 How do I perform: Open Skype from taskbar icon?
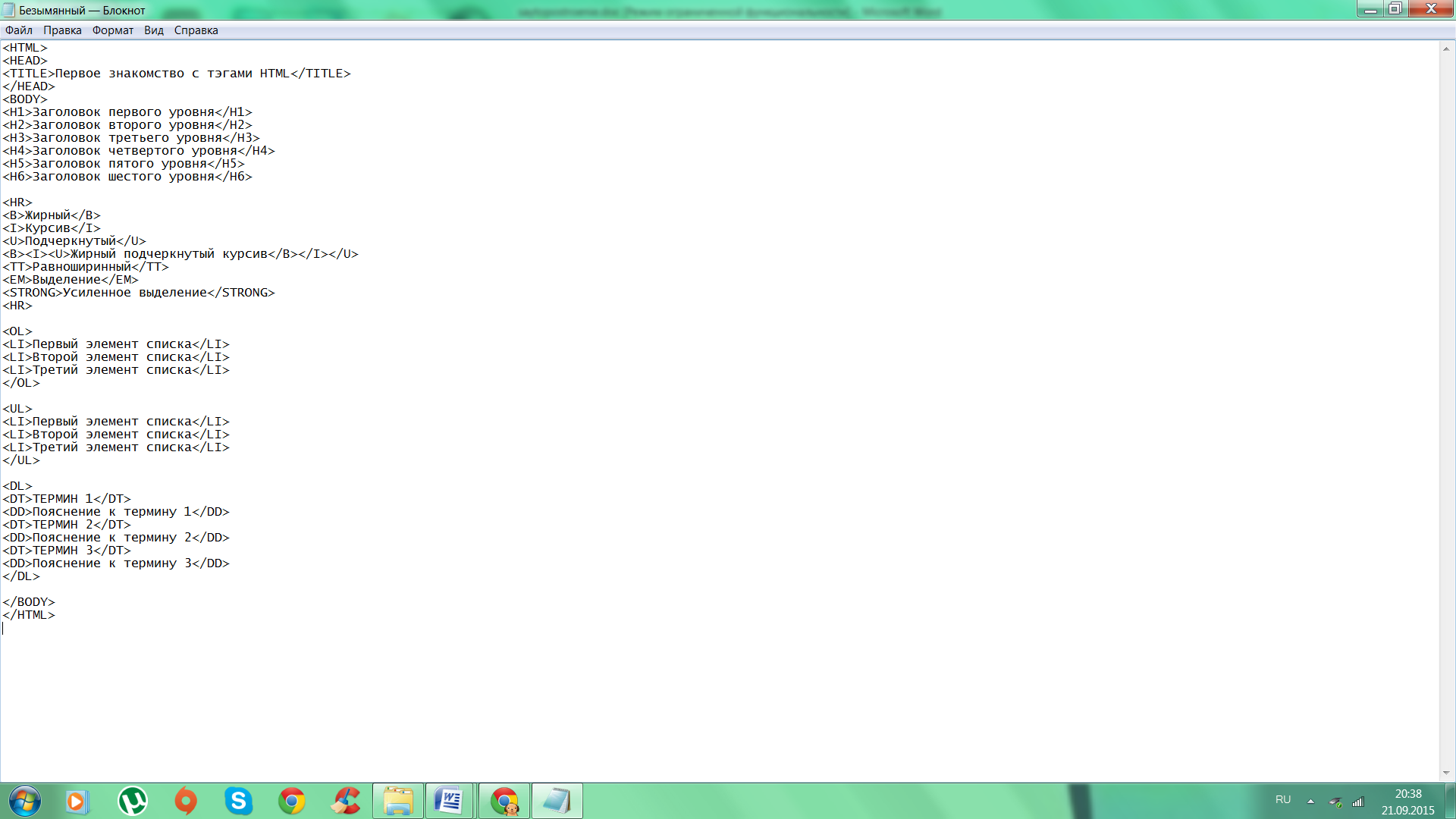[238, 800]
